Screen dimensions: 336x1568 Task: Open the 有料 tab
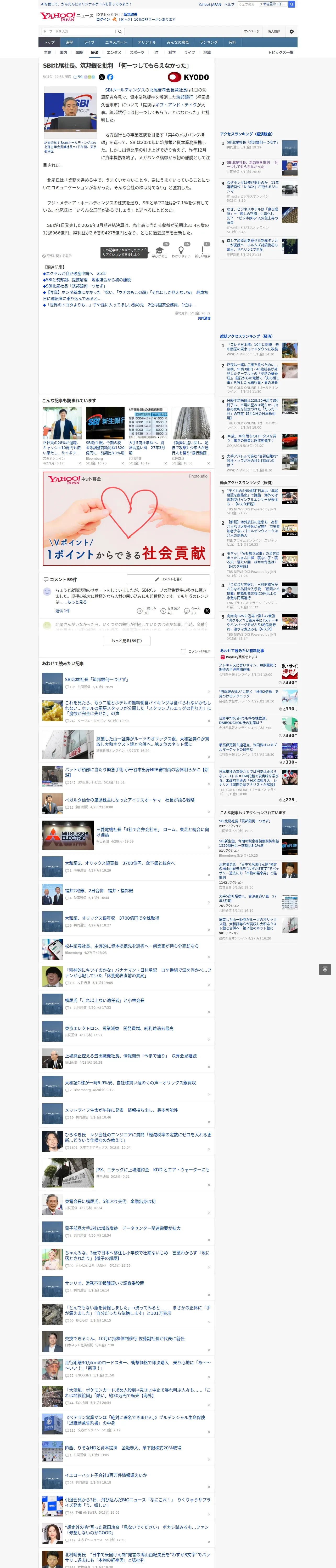tap(232, 43)
